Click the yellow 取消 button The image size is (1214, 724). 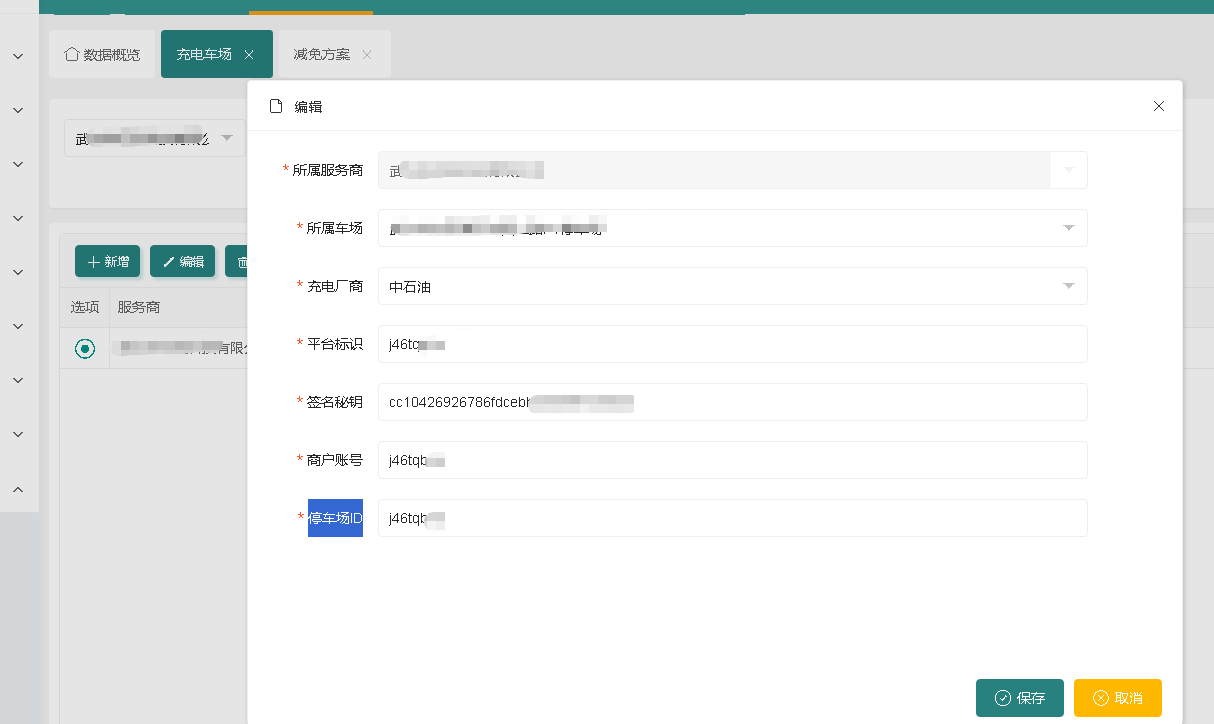click(x=1117, y=698)
